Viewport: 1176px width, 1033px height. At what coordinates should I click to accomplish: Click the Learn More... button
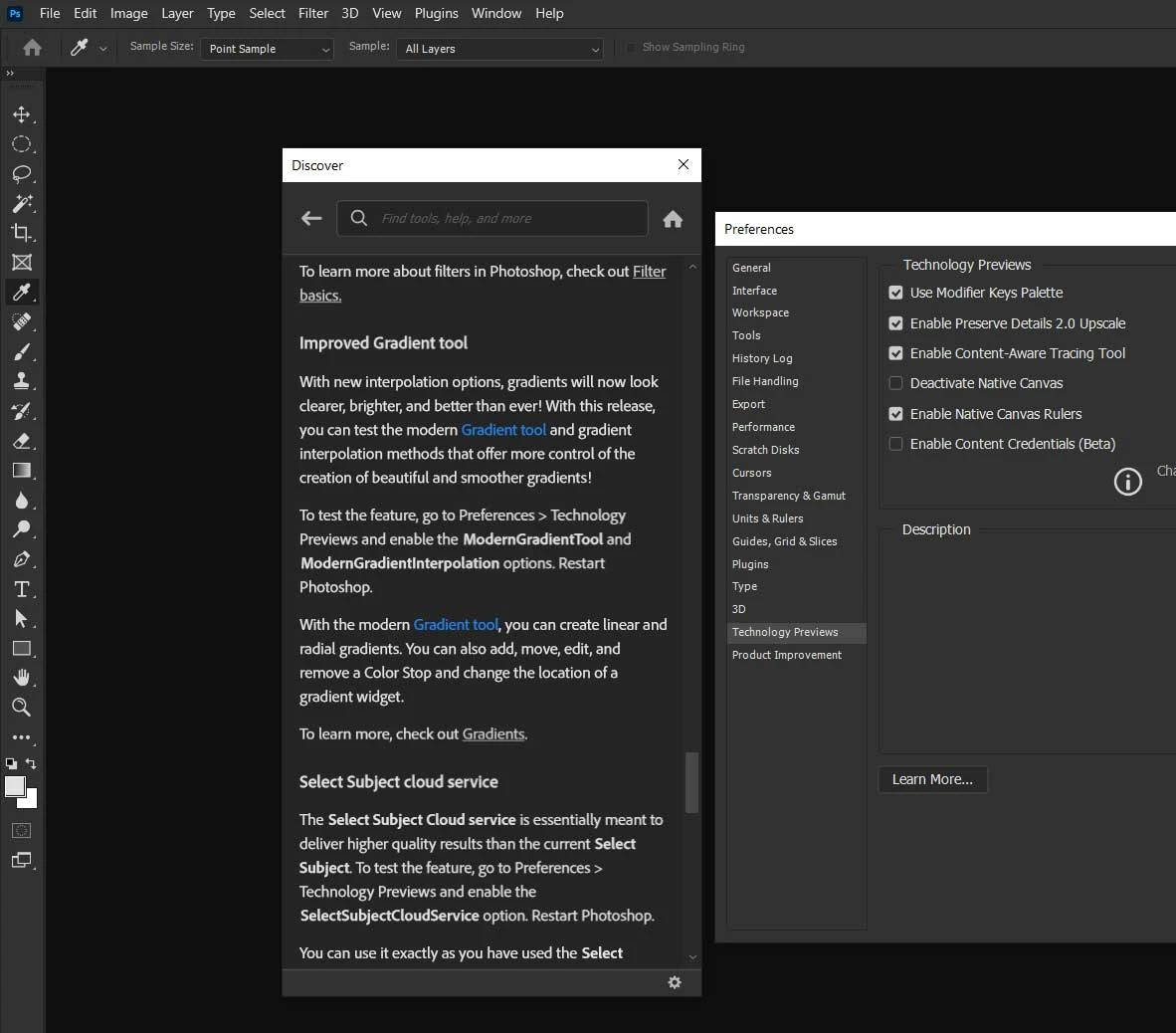(x=932, y=780)
